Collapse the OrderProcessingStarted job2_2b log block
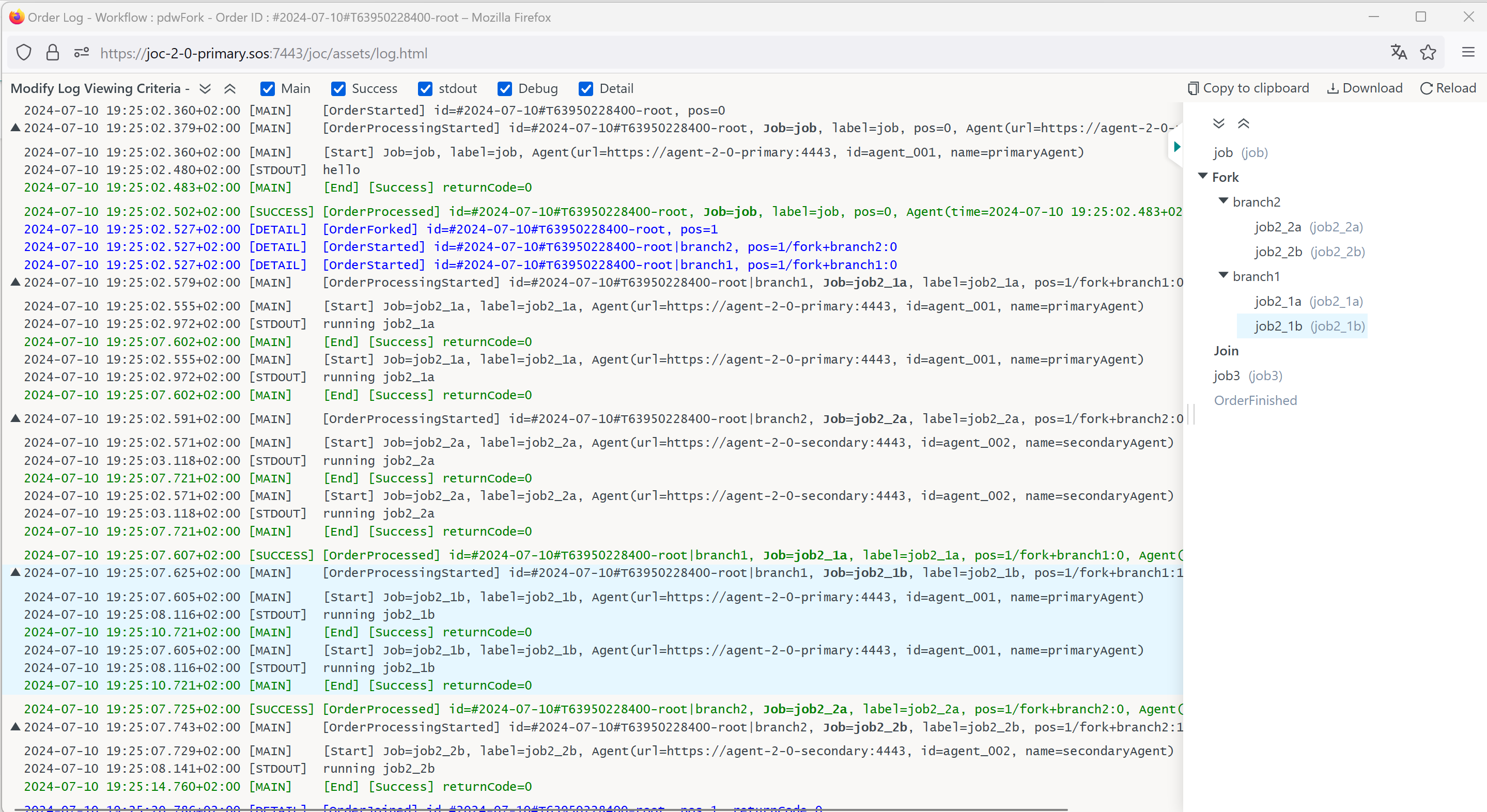1487x812 pixels. [x=16, y=727]
